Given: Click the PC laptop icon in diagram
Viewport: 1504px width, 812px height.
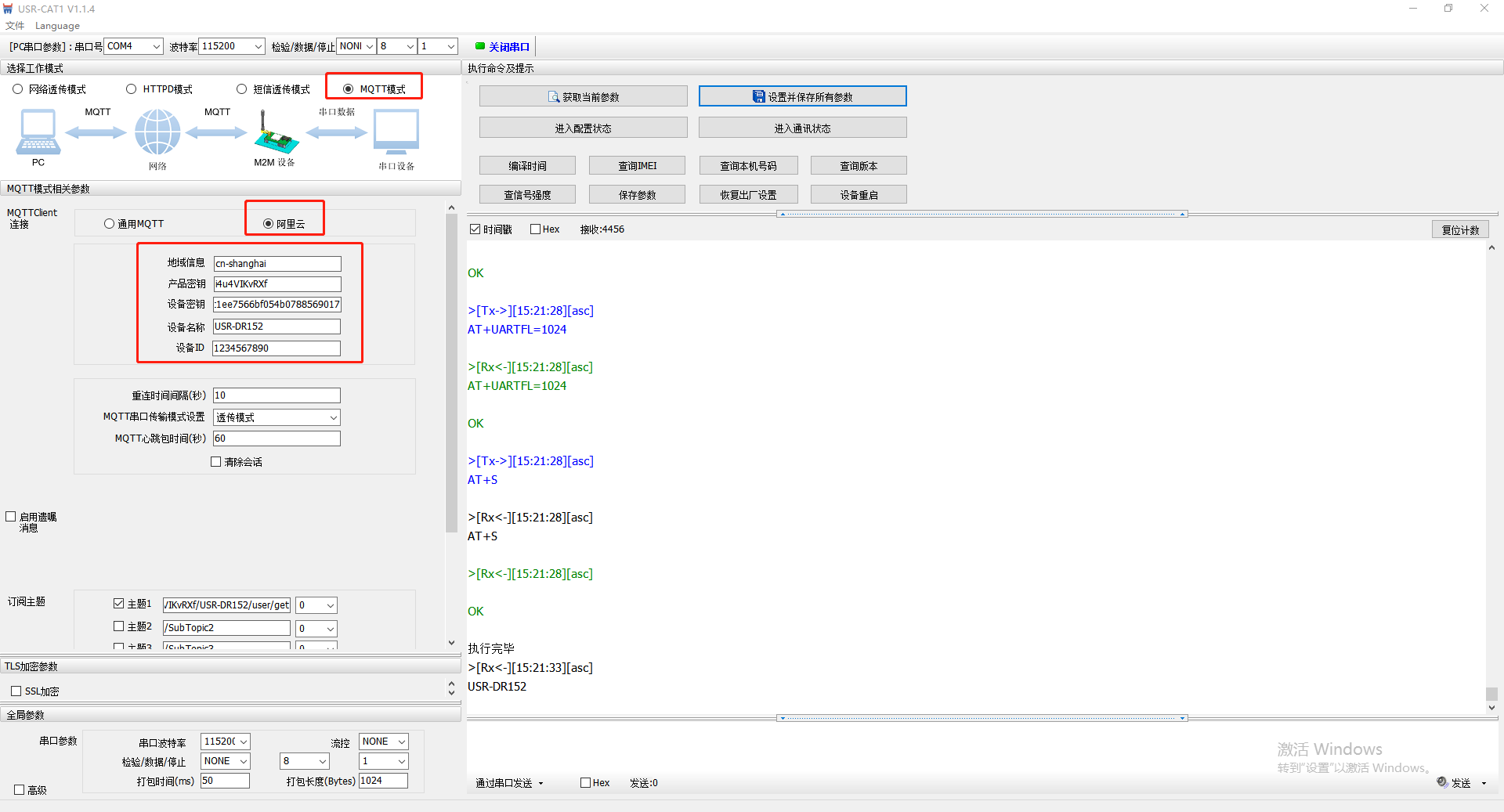Looking at the screenshot, I should coord(38,132).
